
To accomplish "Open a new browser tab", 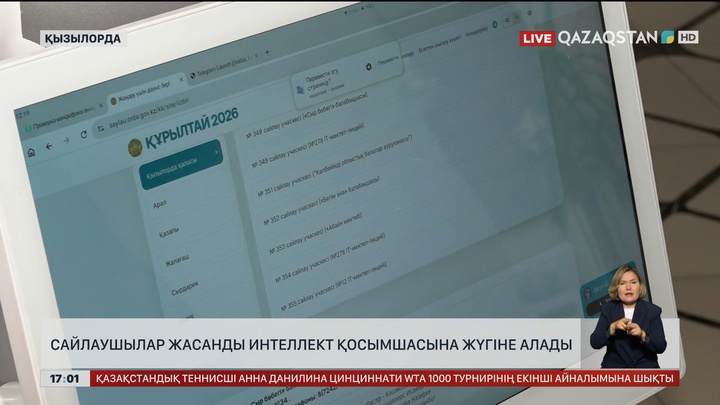I will [267, 52].
